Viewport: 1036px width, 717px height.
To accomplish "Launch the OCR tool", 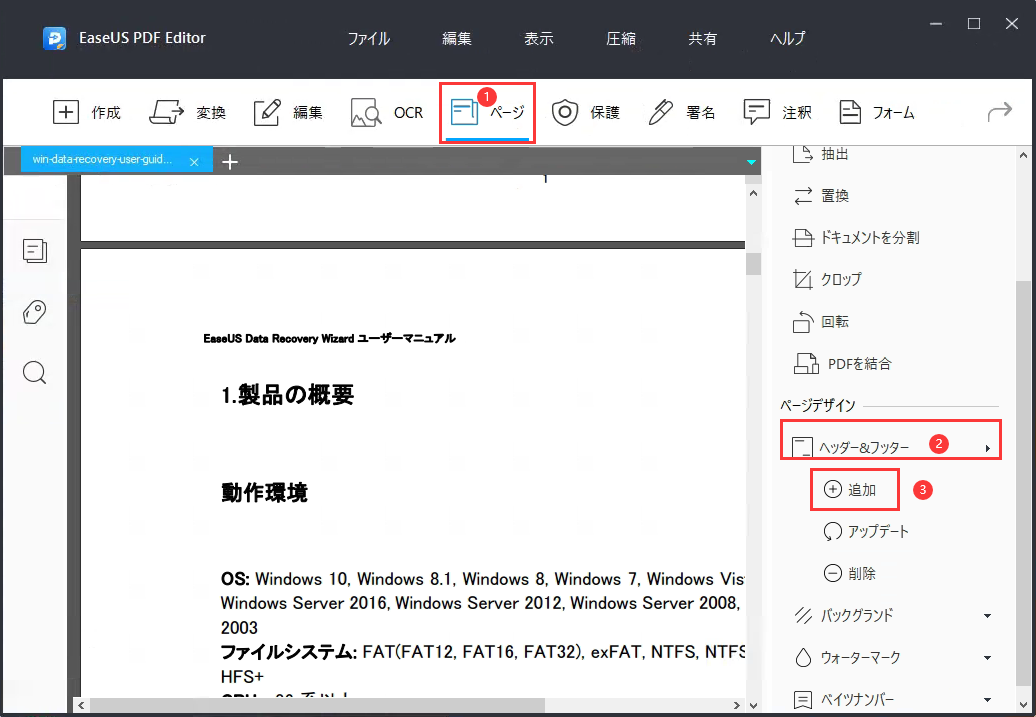I will [390, 112].
